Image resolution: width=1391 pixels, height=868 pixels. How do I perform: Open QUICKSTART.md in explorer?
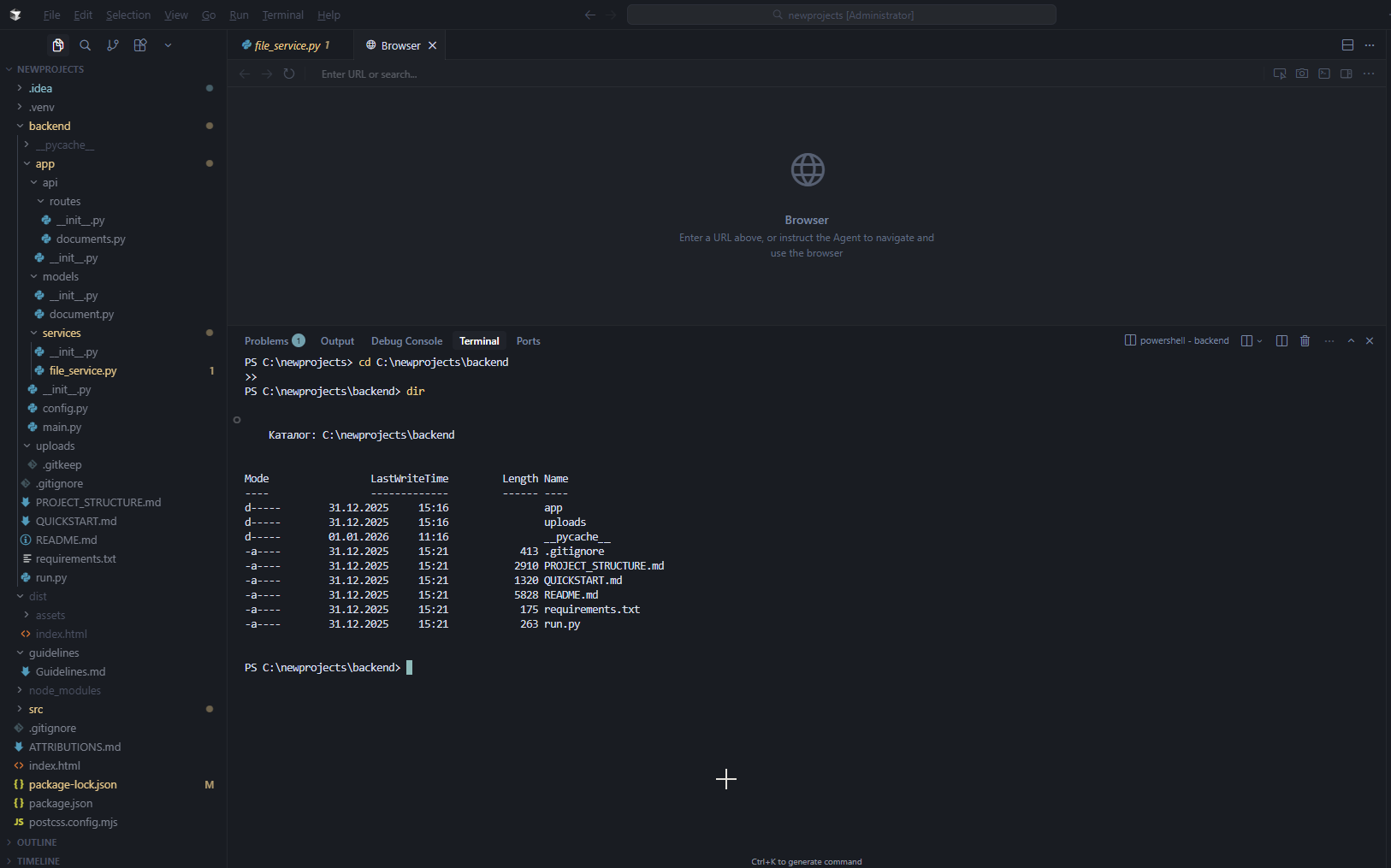[113, 521]
